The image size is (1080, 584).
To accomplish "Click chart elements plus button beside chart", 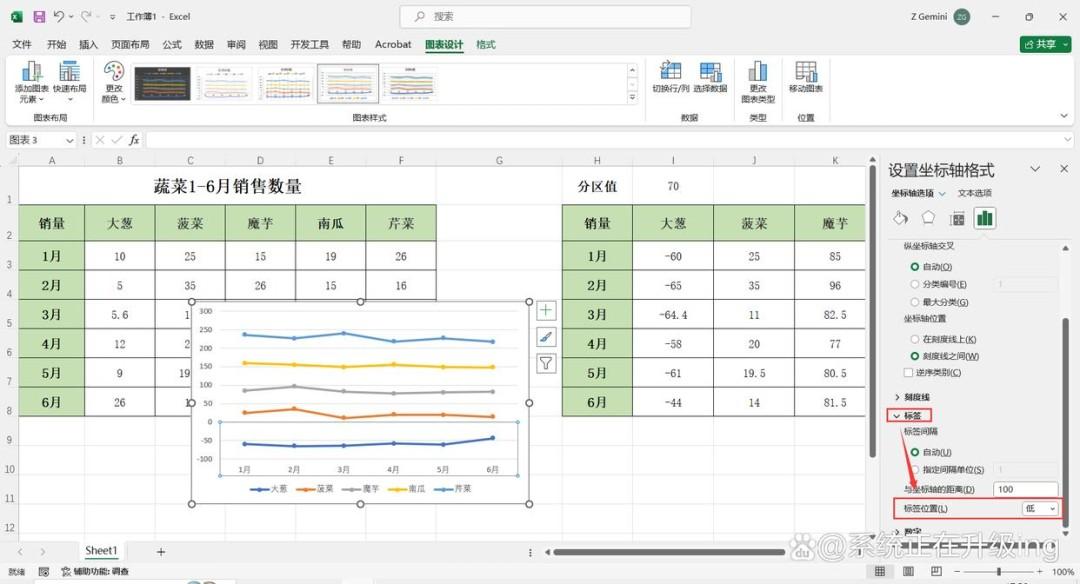I will pyautogui.click(x=546, y=311).
